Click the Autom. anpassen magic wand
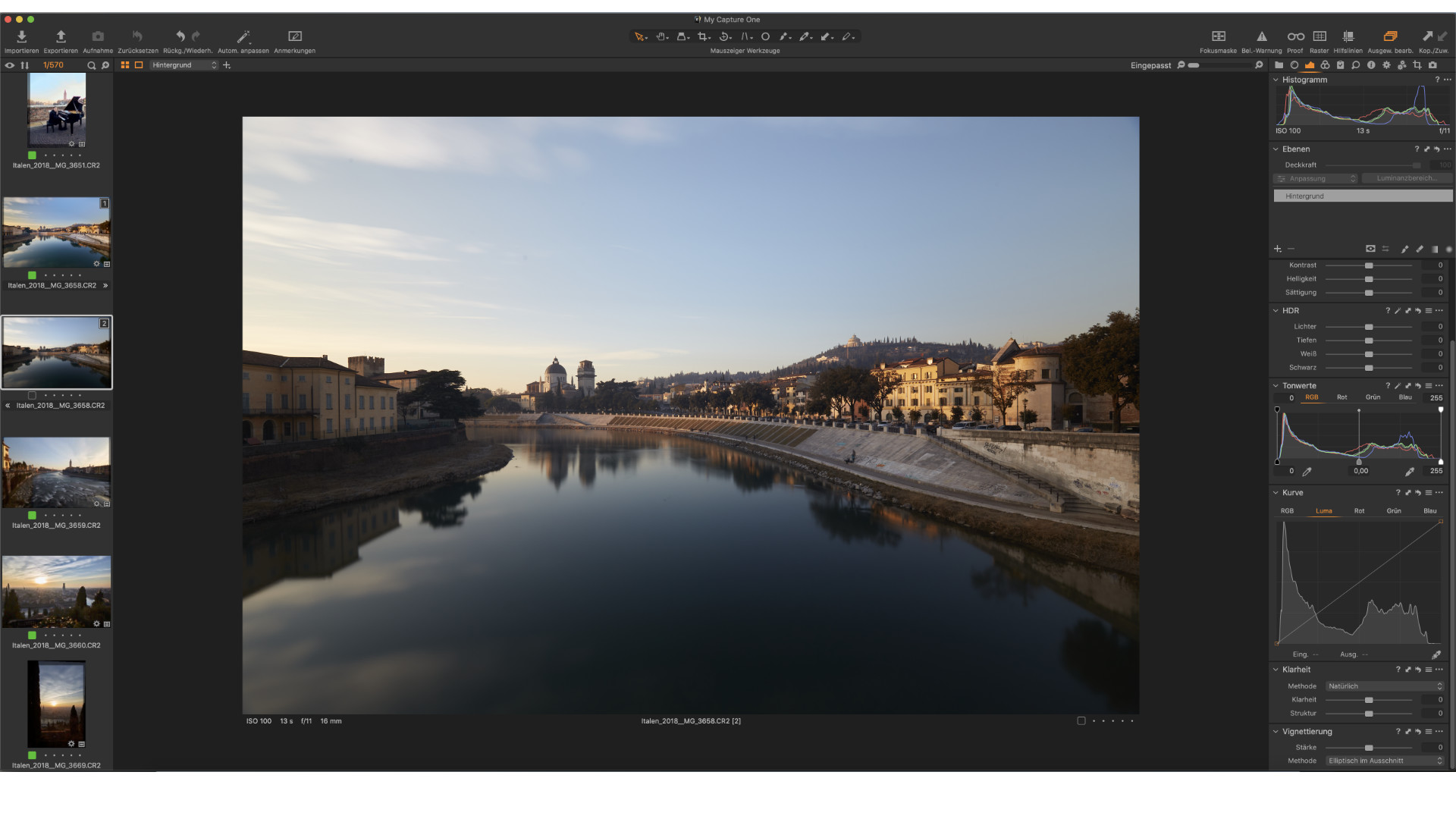This screenshot has height=819, width=1456. (243, 36)
